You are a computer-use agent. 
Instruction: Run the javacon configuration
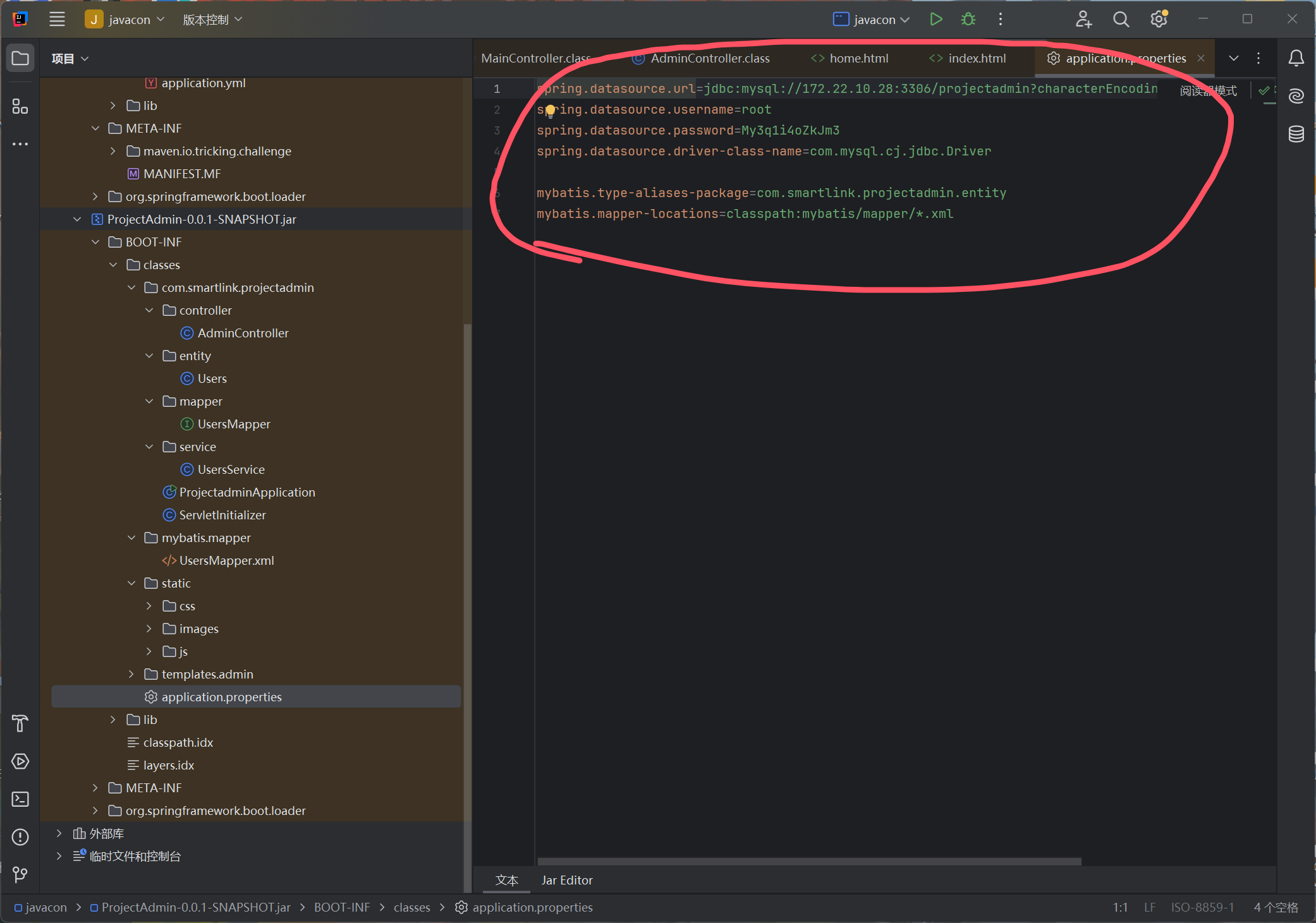(x=936, y=20)
